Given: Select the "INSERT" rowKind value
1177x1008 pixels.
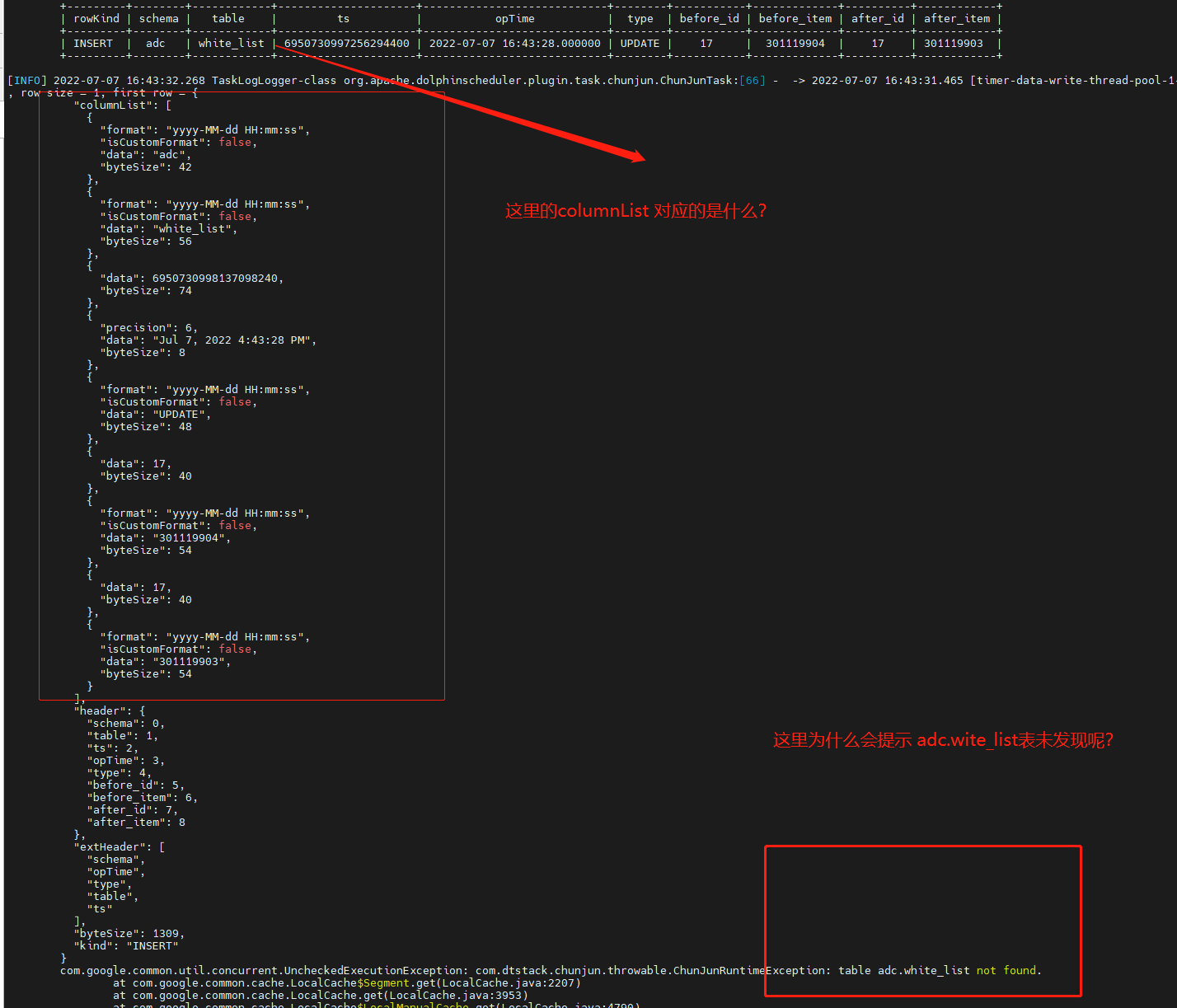Looking at the screenshot, I should [93, 43].
